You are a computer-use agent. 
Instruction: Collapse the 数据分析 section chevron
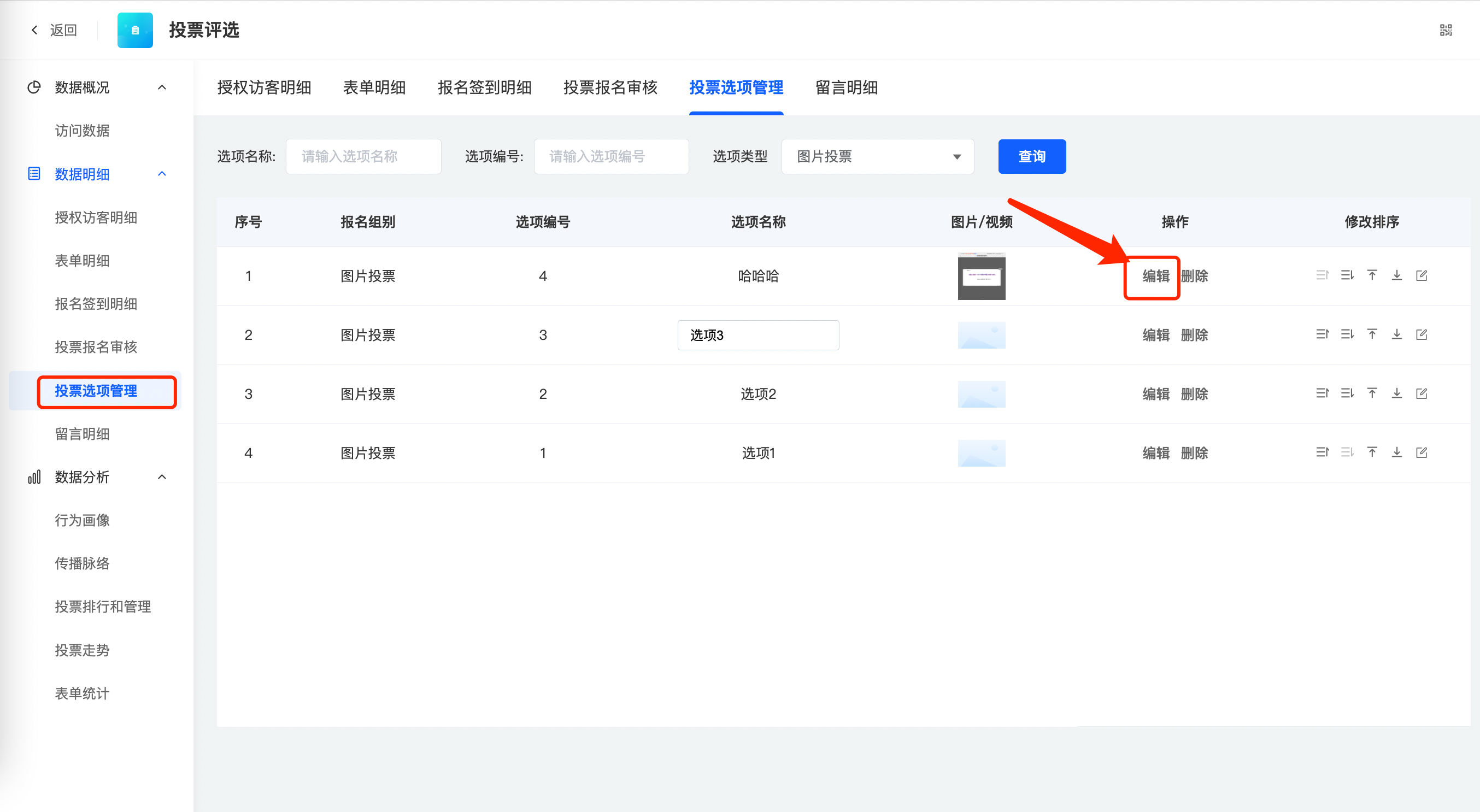[162, 477]
